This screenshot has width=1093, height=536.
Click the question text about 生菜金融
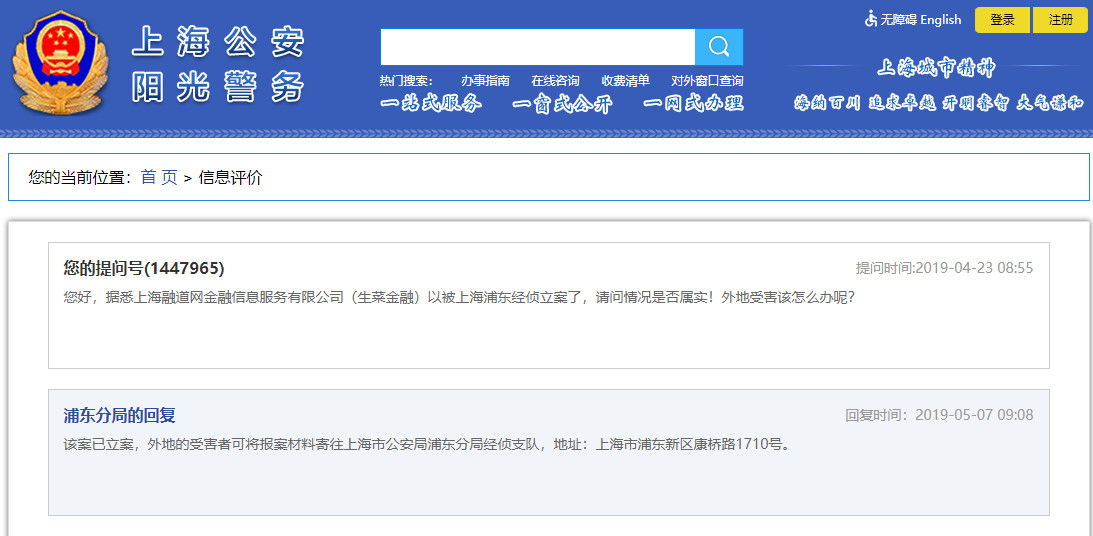point(459,297)
